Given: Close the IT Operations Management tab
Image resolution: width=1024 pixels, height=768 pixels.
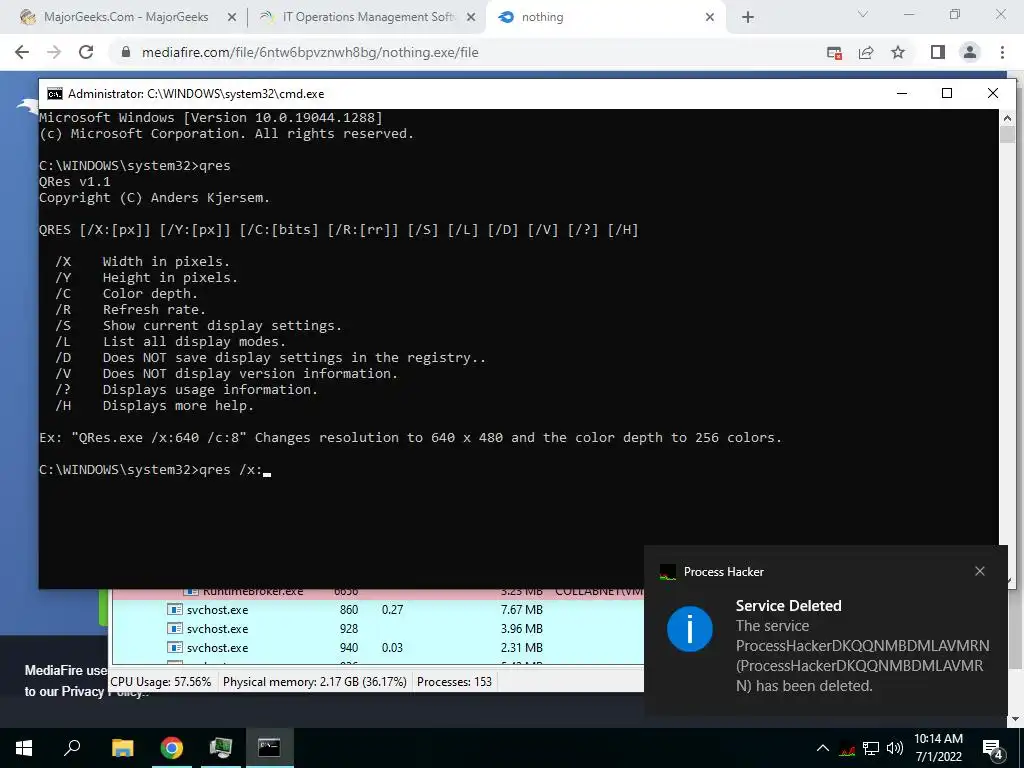Looking at the screenshot, I should click(471, 18).
